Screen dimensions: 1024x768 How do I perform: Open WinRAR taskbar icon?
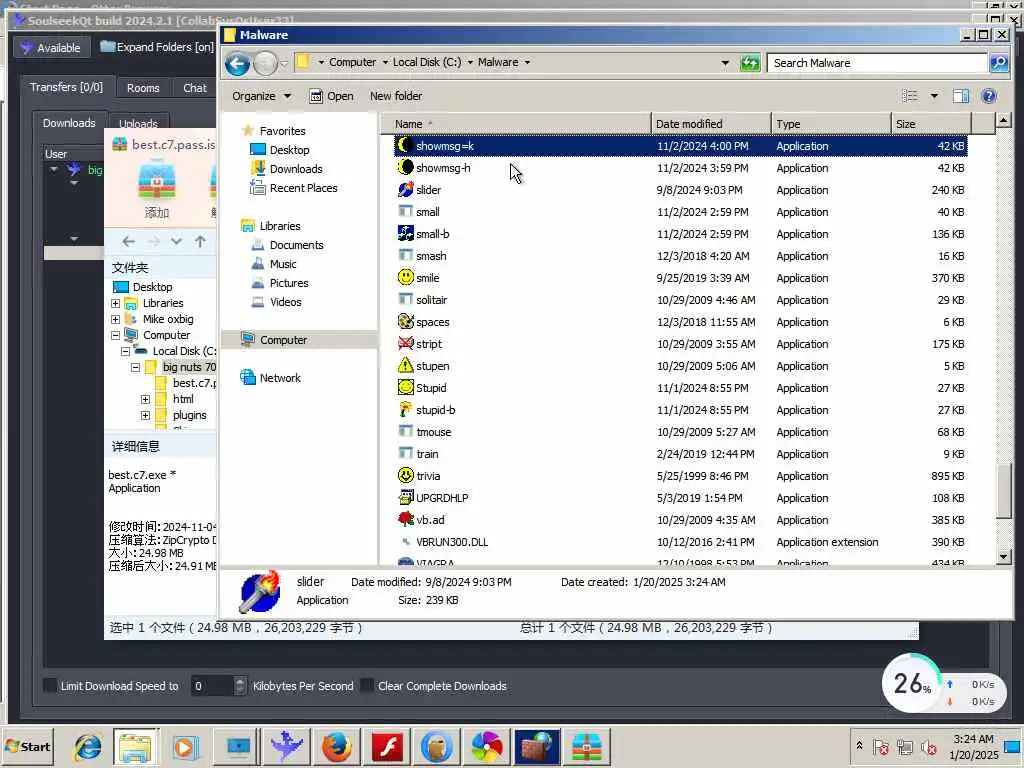click(x=586, y=747)
